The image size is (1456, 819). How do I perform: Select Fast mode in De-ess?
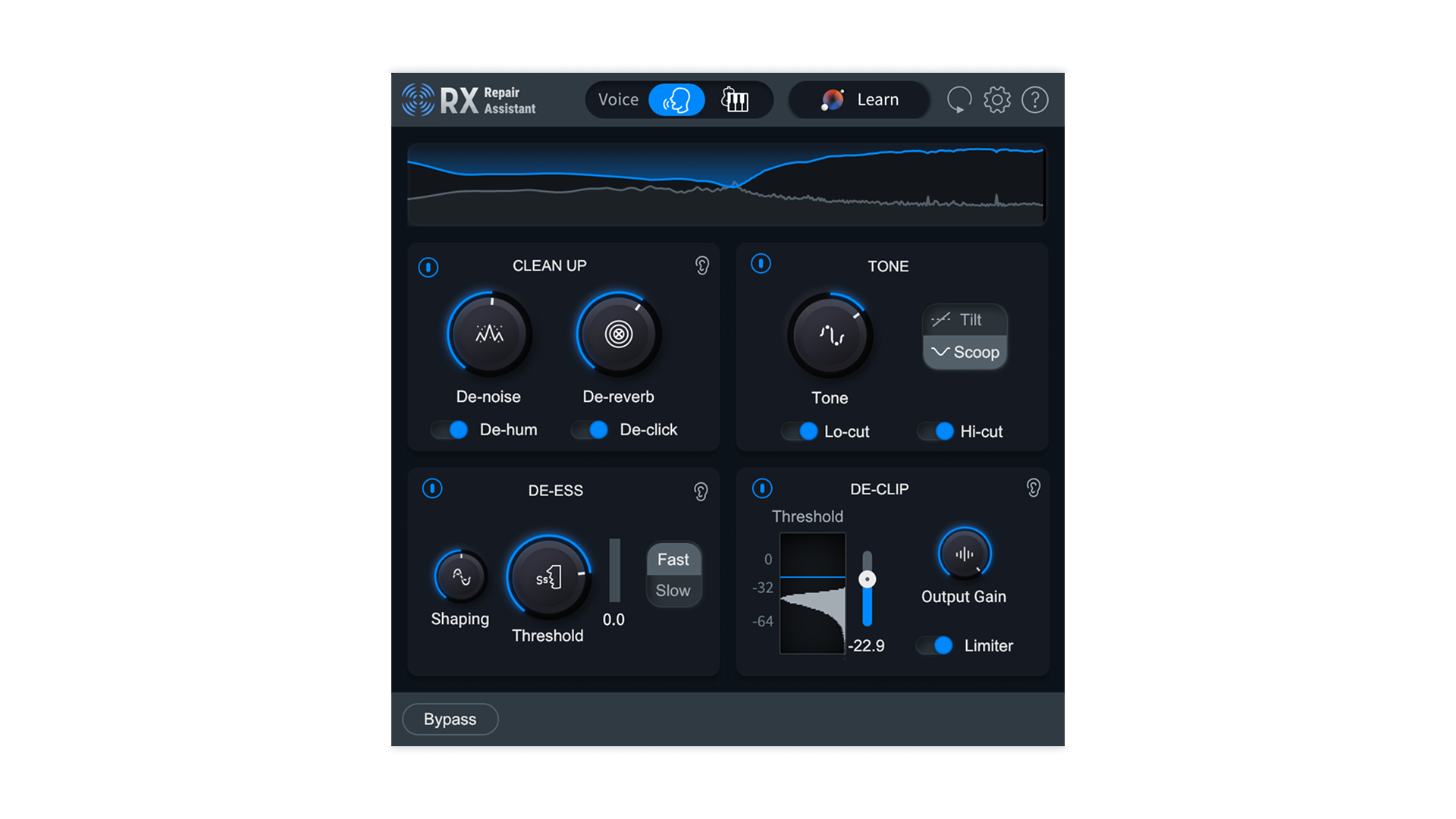(673, 559)
